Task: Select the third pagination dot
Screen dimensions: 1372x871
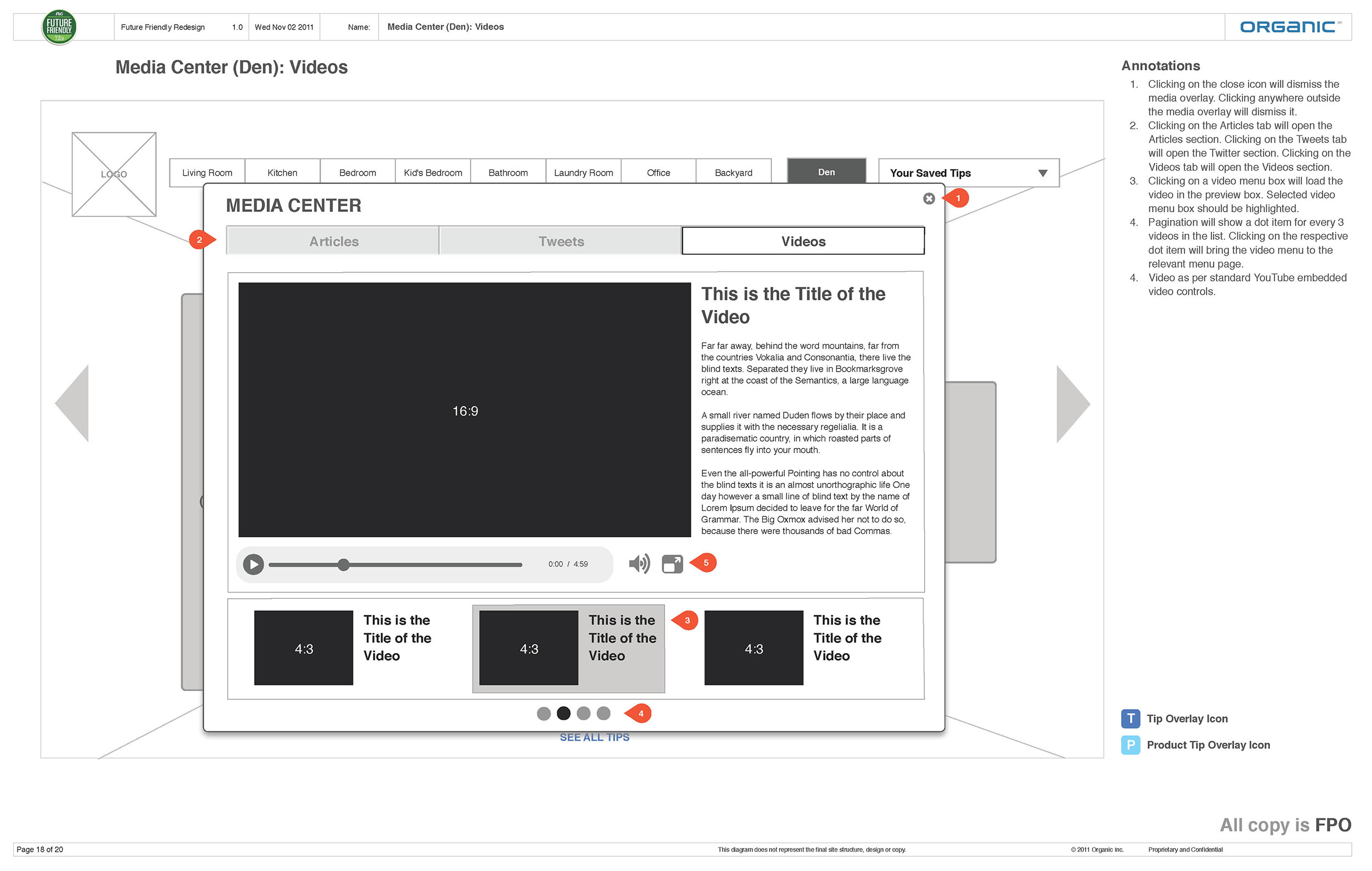Action: 583,713
